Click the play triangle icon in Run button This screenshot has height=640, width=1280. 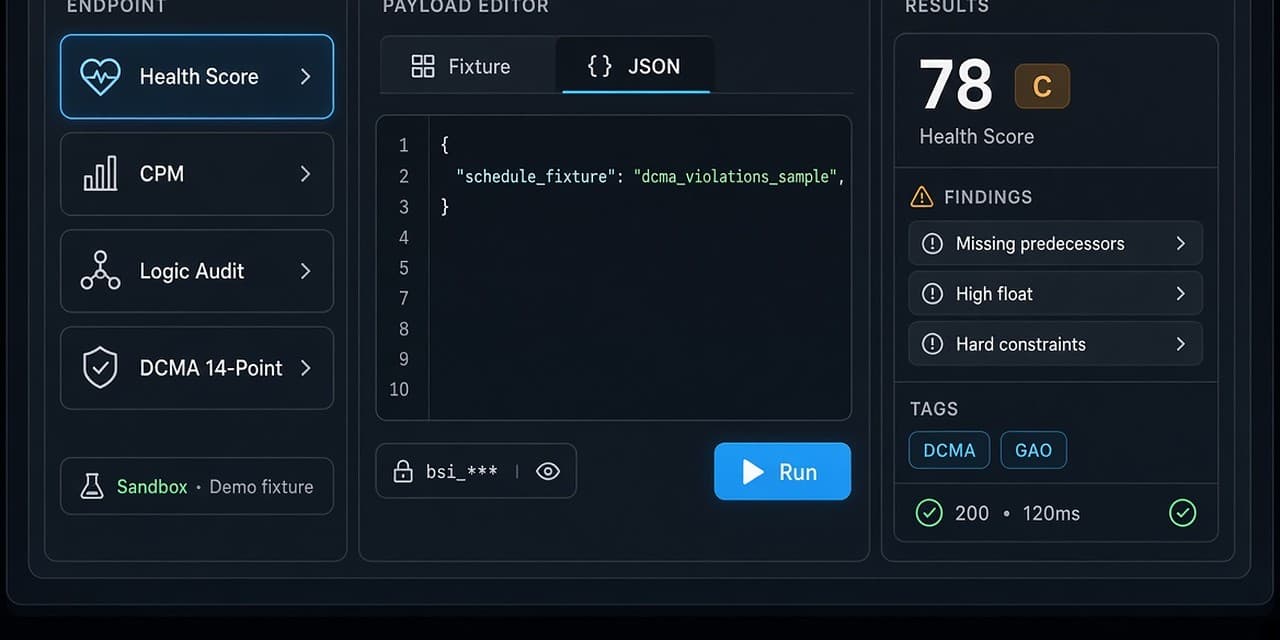click(x=753, y=472)
